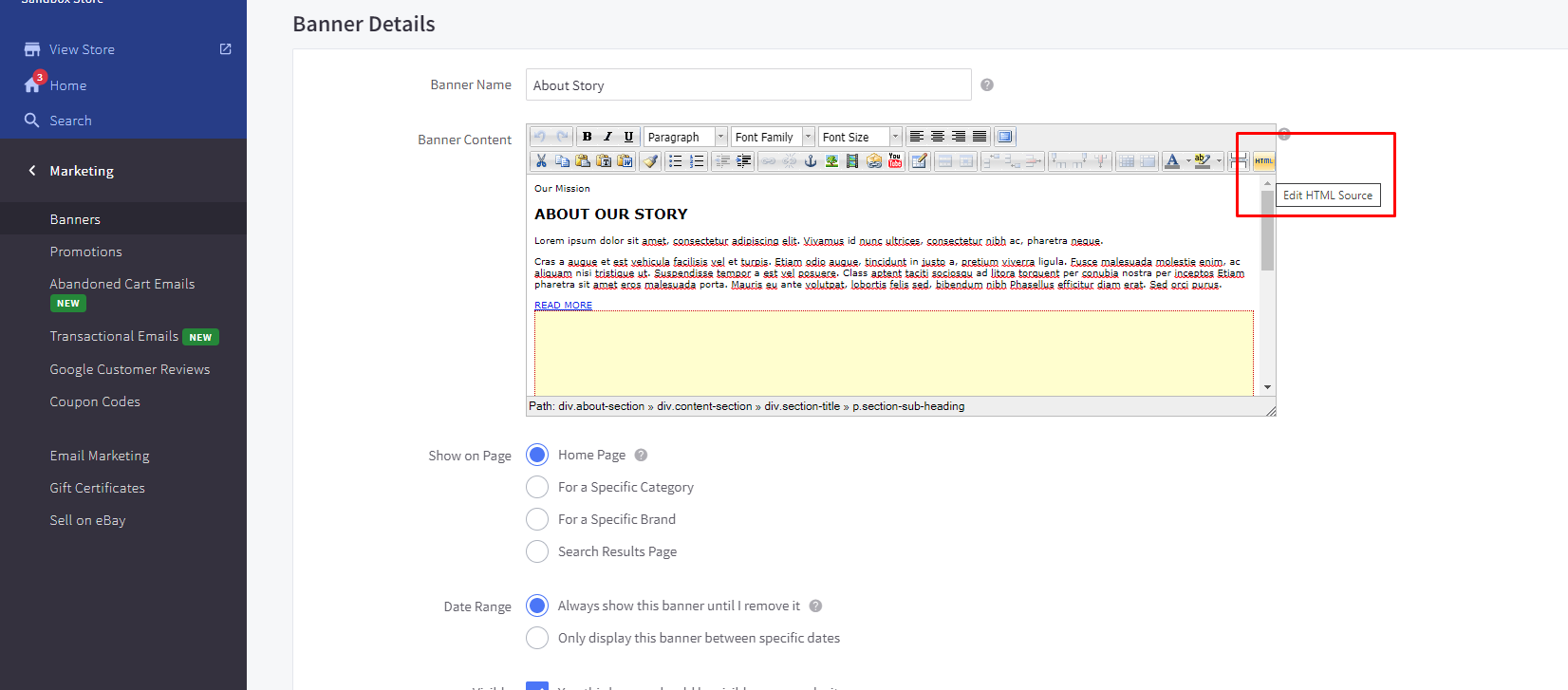Open external link icon beside View Store
Viewport: 1568px width, 690px height.
[225, 48]
